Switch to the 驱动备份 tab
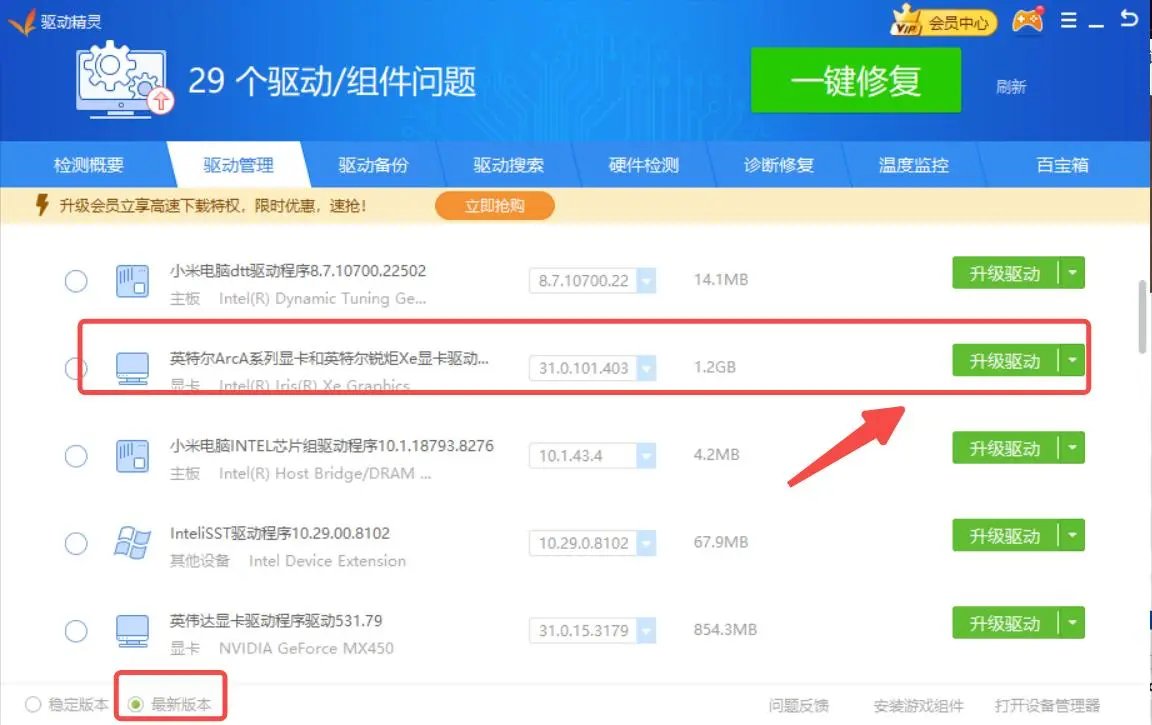The height and width of the screenshot is (725, 1152). click(373, 165)
